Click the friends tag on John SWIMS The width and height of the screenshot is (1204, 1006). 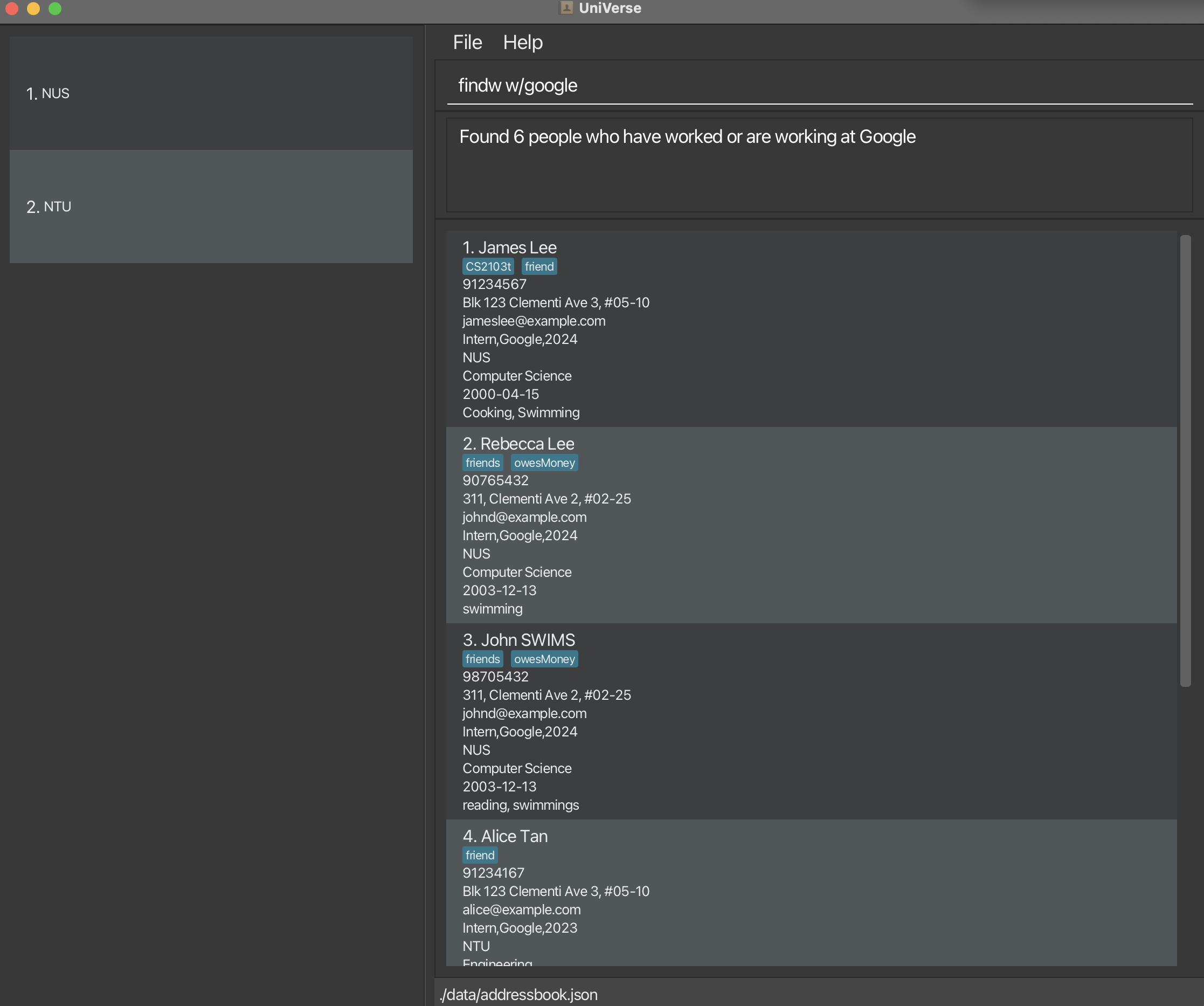482,659
